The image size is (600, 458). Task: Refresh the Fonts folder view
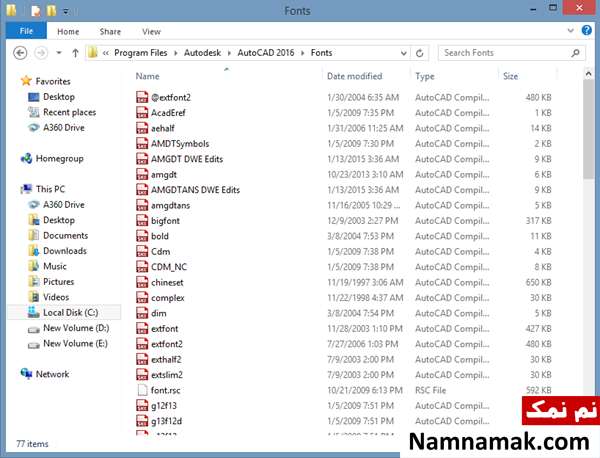tap(419, 53)
